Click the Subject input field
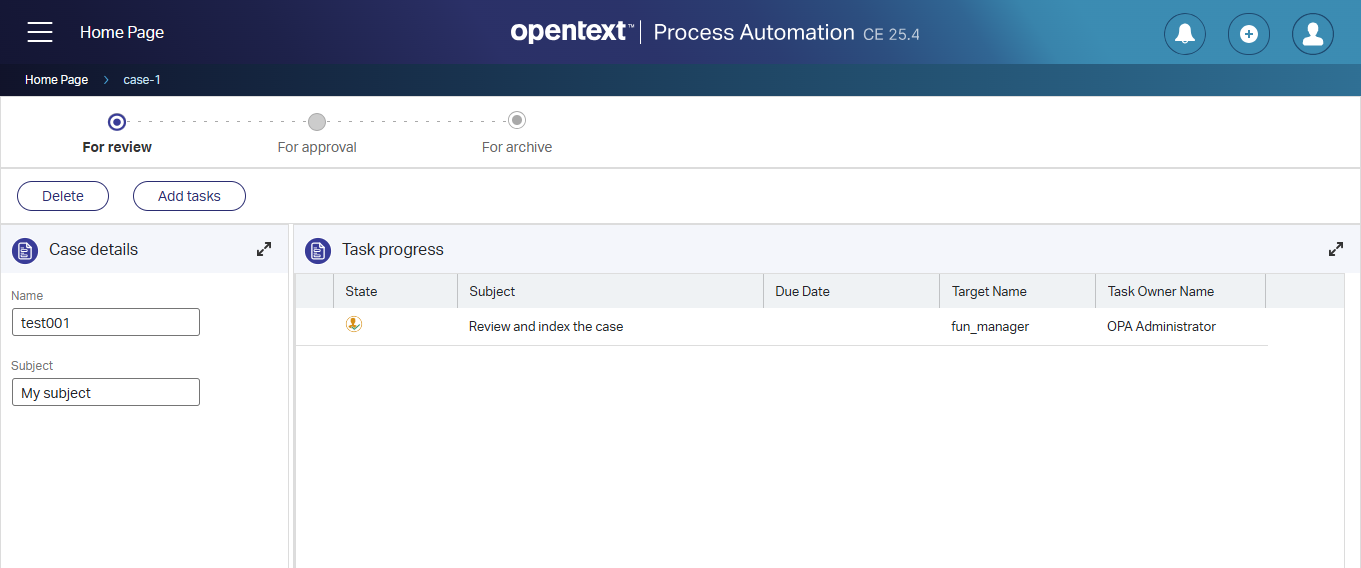Viewport: 1361px width, 568px height. click(106, 392)
